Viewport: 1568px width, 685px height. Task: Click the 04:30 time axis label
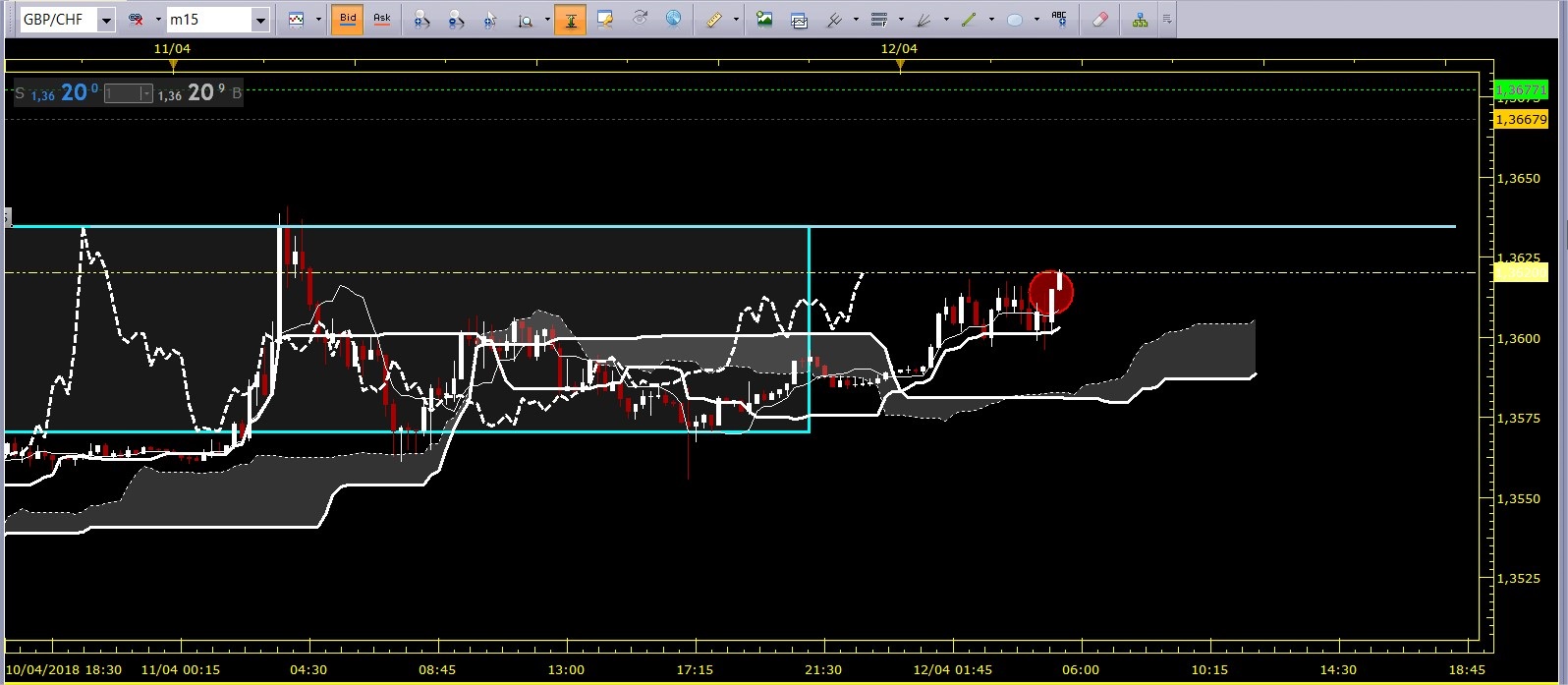tap(308, 669)
